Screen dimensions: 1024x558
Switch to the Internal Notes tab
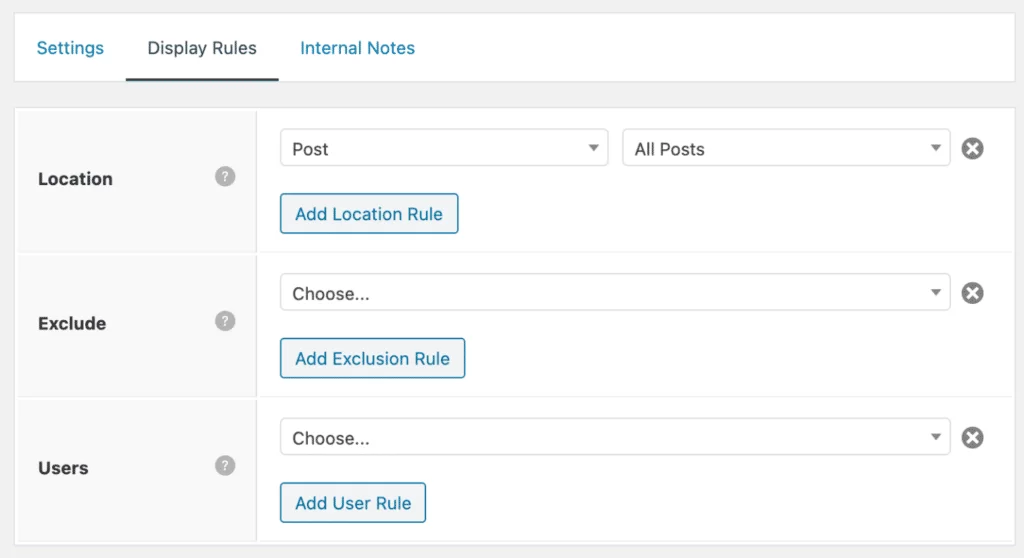(357, 48)
